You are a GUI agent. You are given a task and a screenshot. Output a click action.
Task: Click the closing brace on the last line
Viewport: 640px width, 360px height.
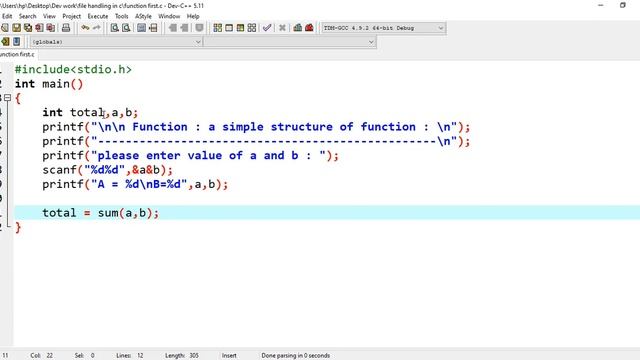[x=18, y=227]
